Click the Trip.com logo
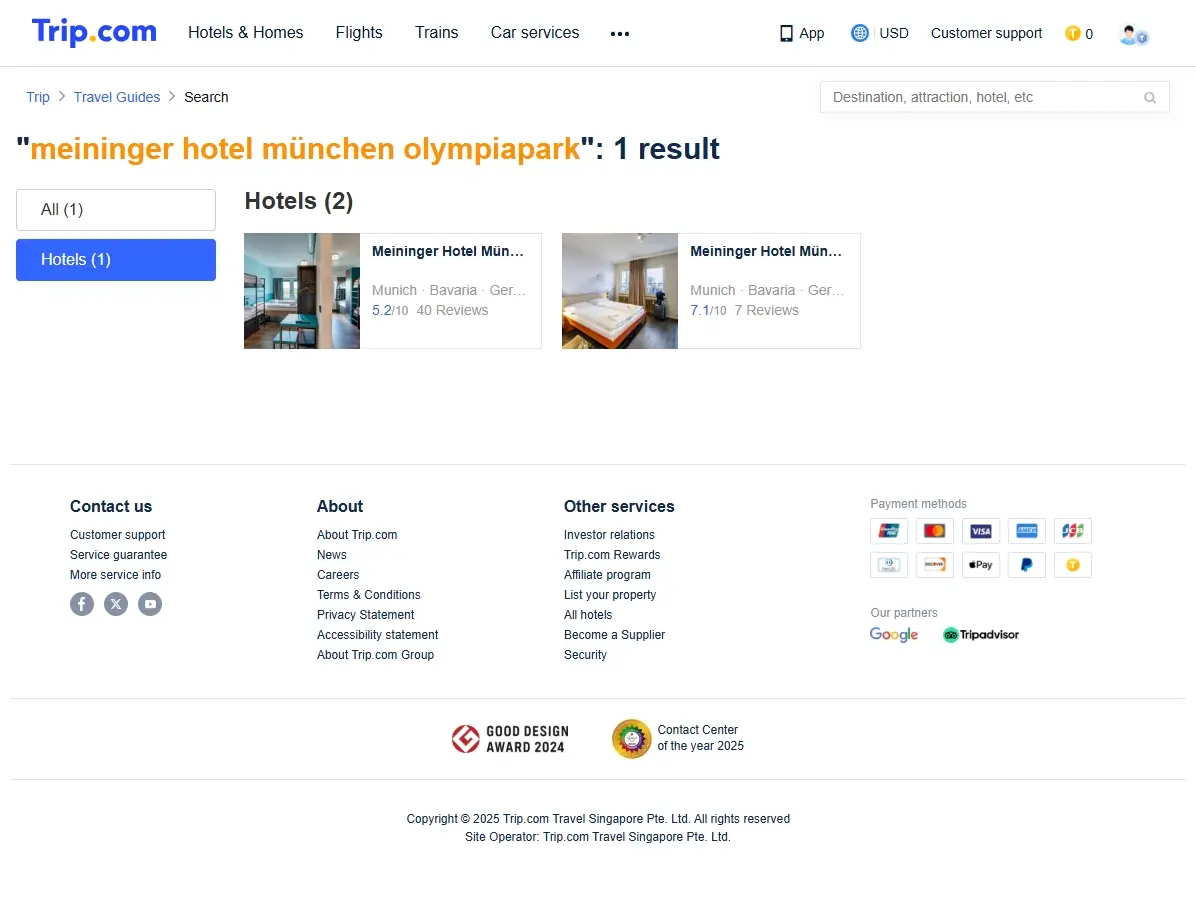This screenshot has width=1196, height=921. pos(94,32)
